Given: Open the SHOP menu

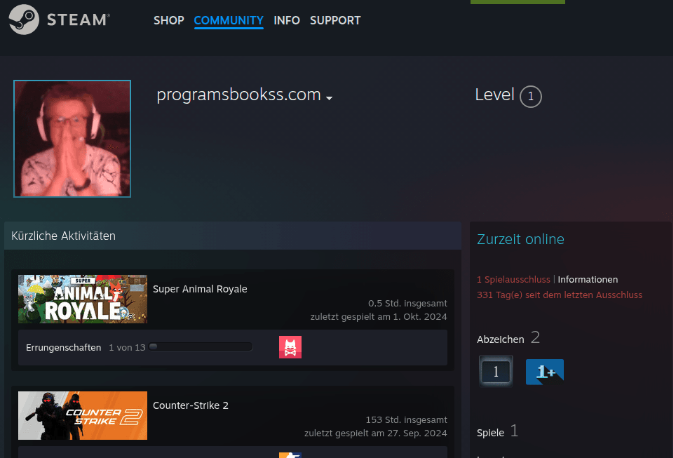Looking at the screenshot, I should click(x=169, y=21).
